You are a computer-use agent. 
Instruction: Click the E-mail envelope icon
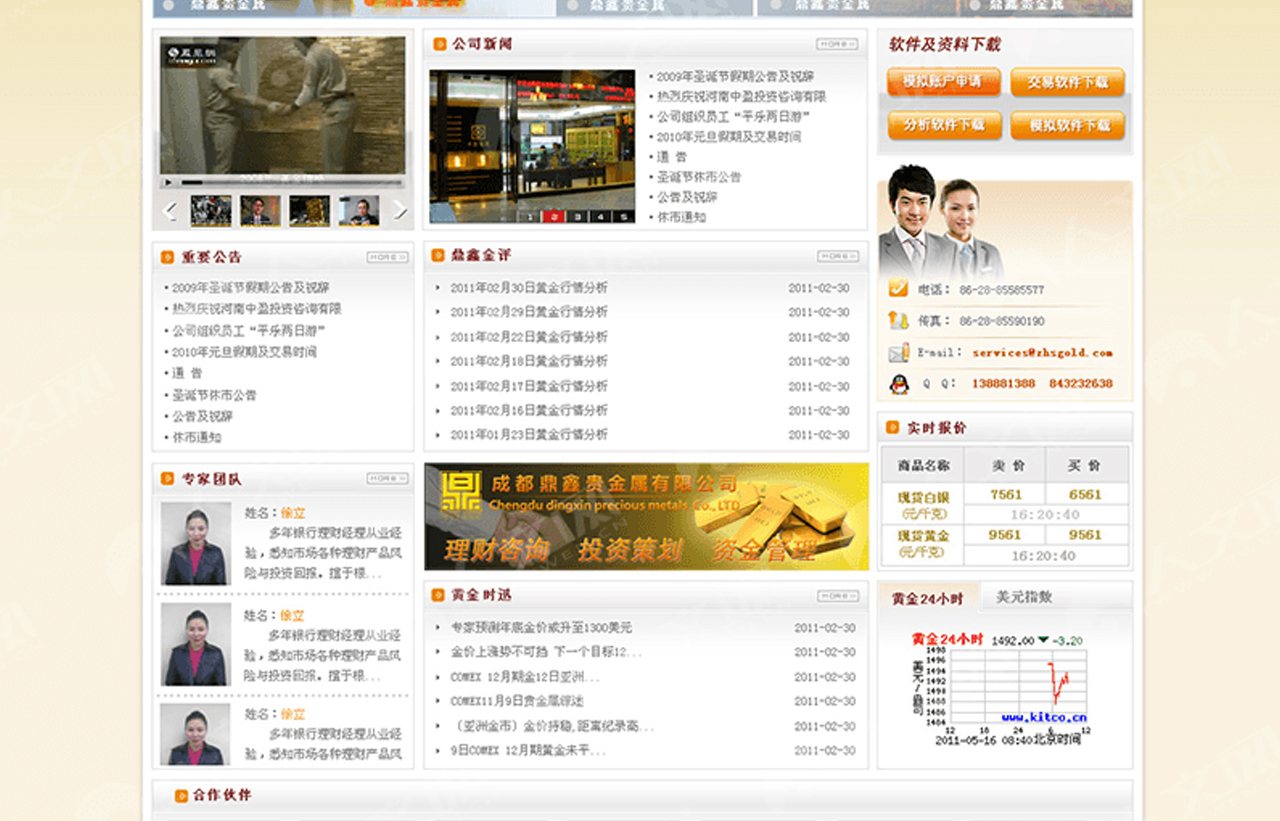click(x=898, y=353)
